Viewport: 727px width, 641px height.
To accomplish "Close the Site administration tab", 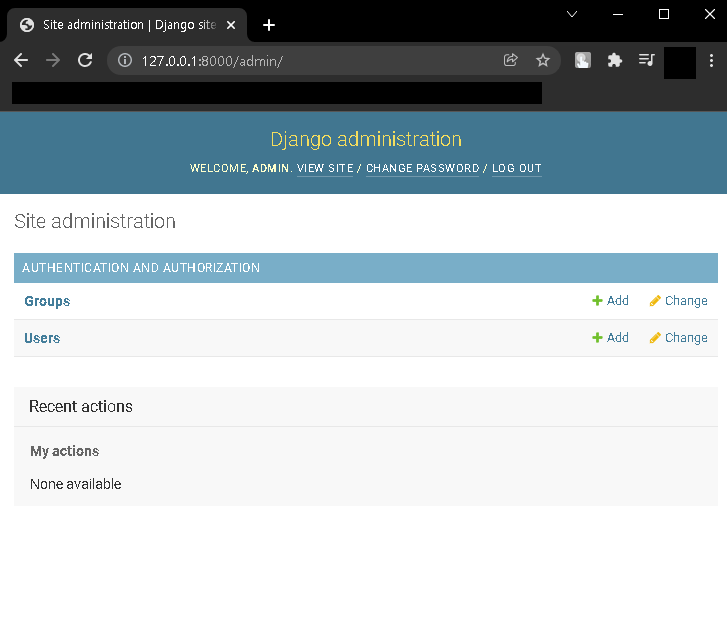I will [x=231, y=25].
